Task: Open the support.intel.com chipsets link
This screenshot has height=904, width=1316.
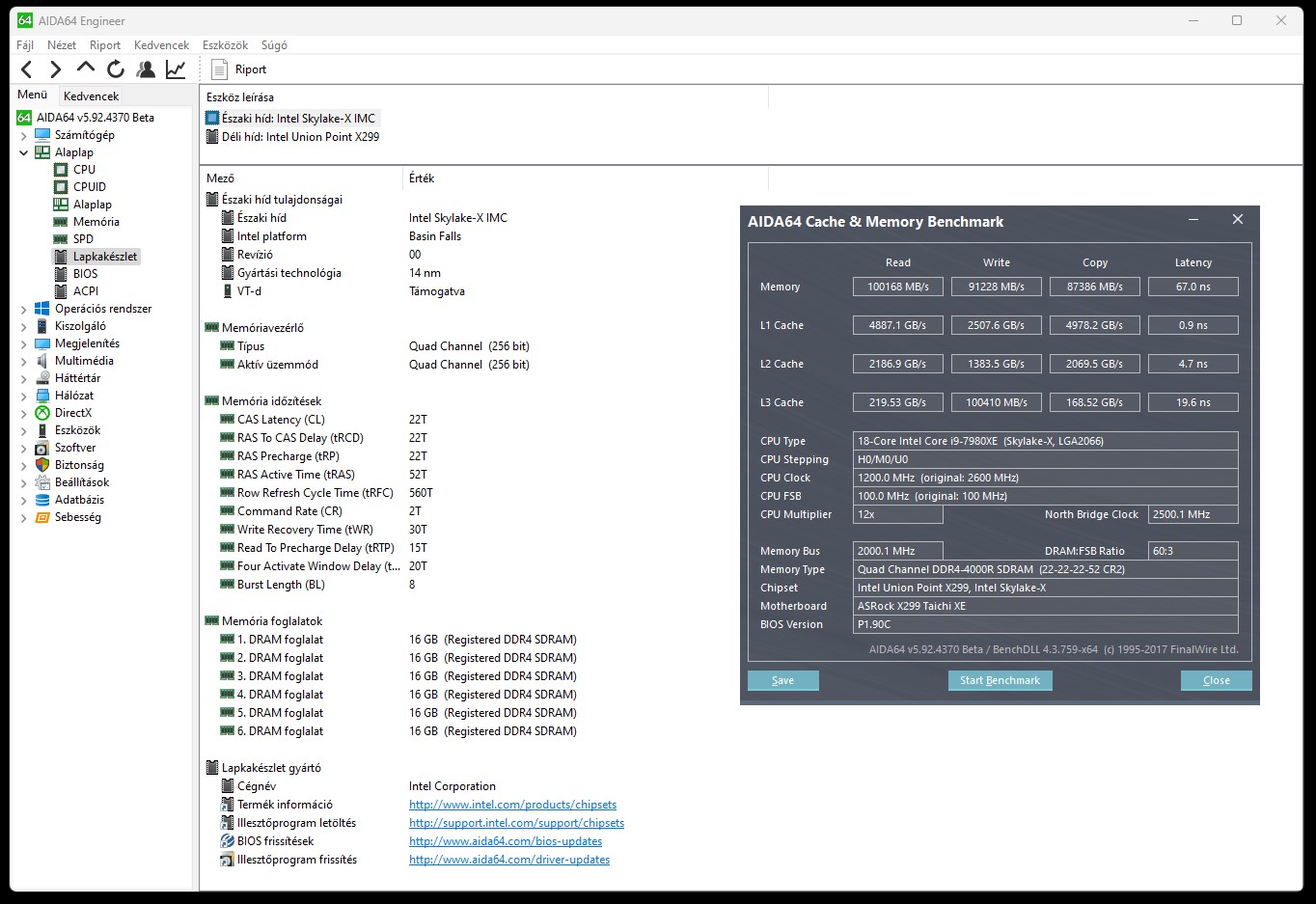Action: tap(516, 823)
